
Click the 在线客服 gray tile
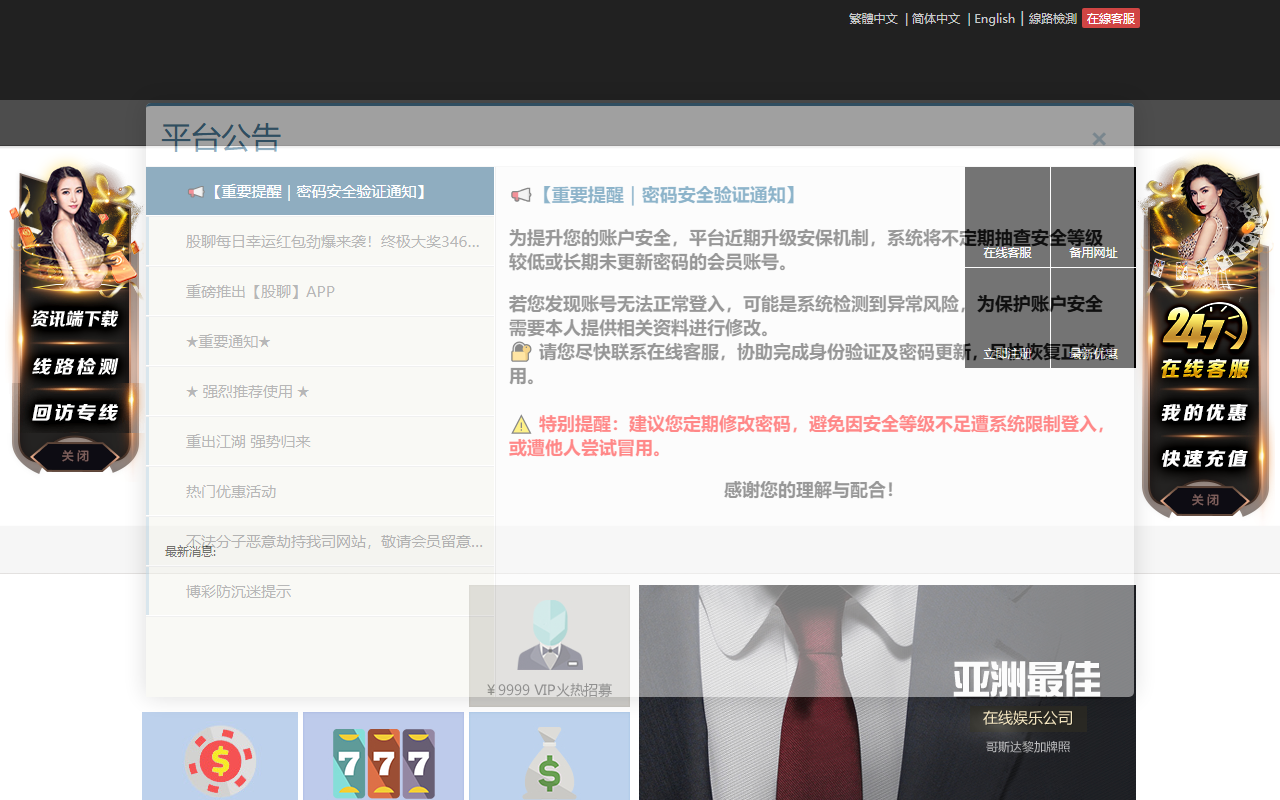point(1007,217)
